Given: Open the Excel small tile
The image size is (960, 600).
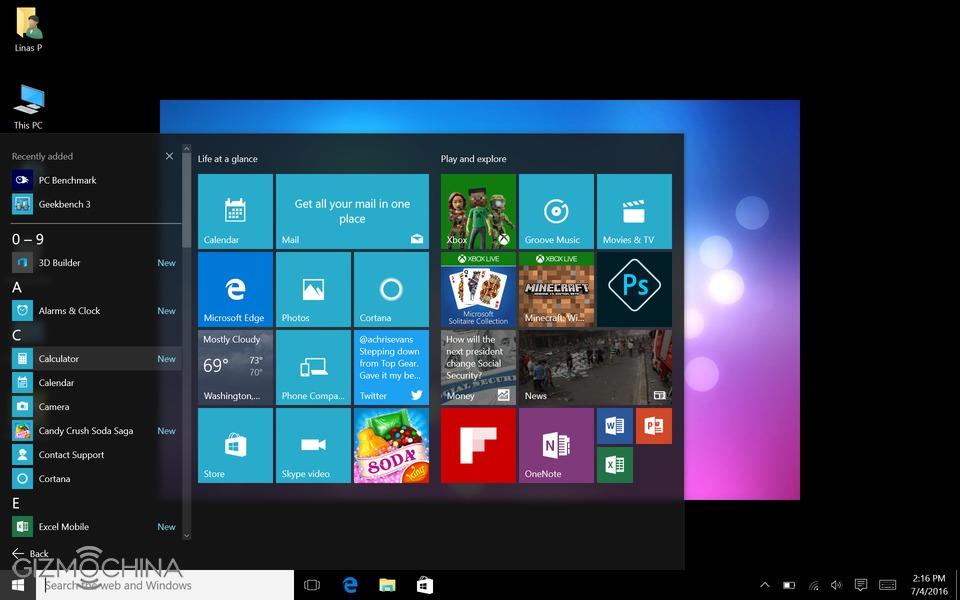Looking at the screenshot, I should click(x=614, y=465).
